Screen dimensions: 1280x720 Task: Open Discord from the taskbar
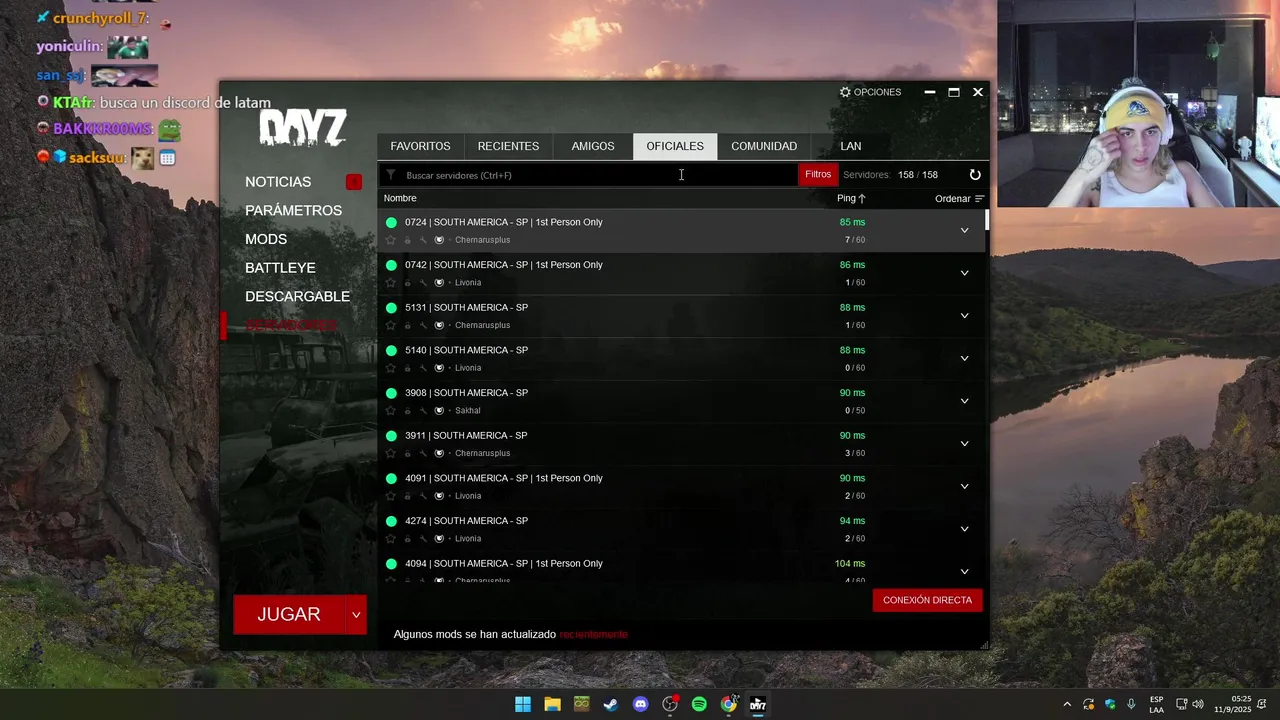click(640, 704)
